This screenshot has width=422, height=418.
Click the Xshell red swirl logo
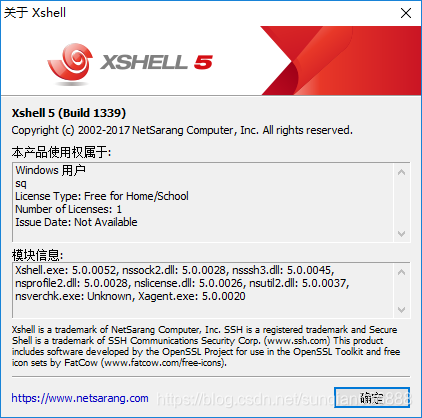click(x=70, y=62)
